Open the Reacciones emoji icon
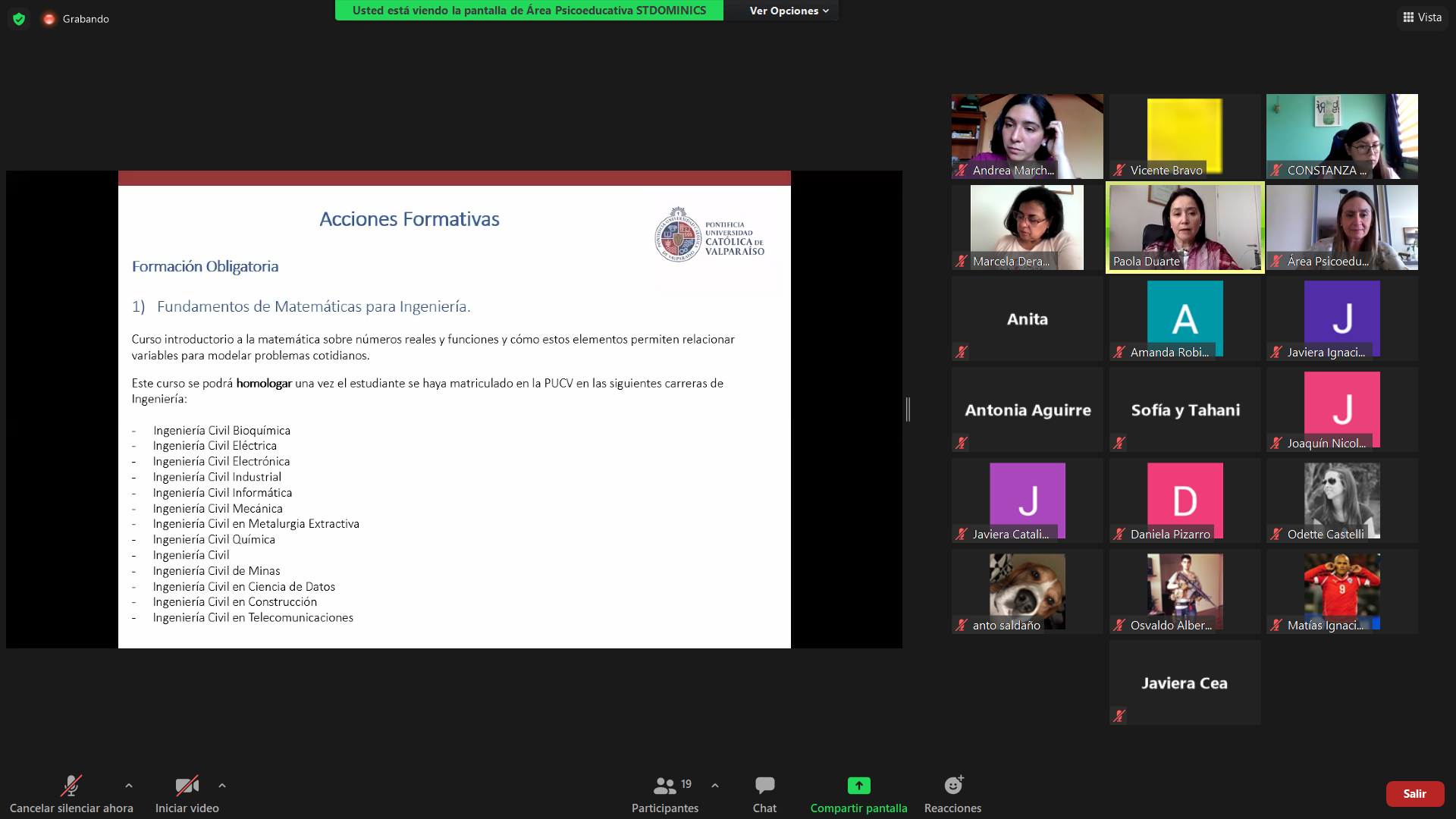 coord(953,786)
